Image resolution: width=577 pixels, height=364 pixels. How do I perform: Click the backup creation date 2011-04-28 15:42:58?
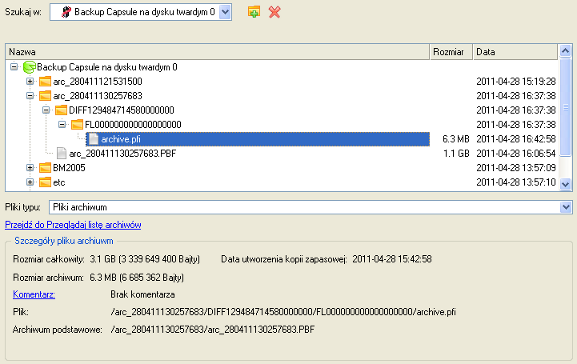[x=392, y=259]
